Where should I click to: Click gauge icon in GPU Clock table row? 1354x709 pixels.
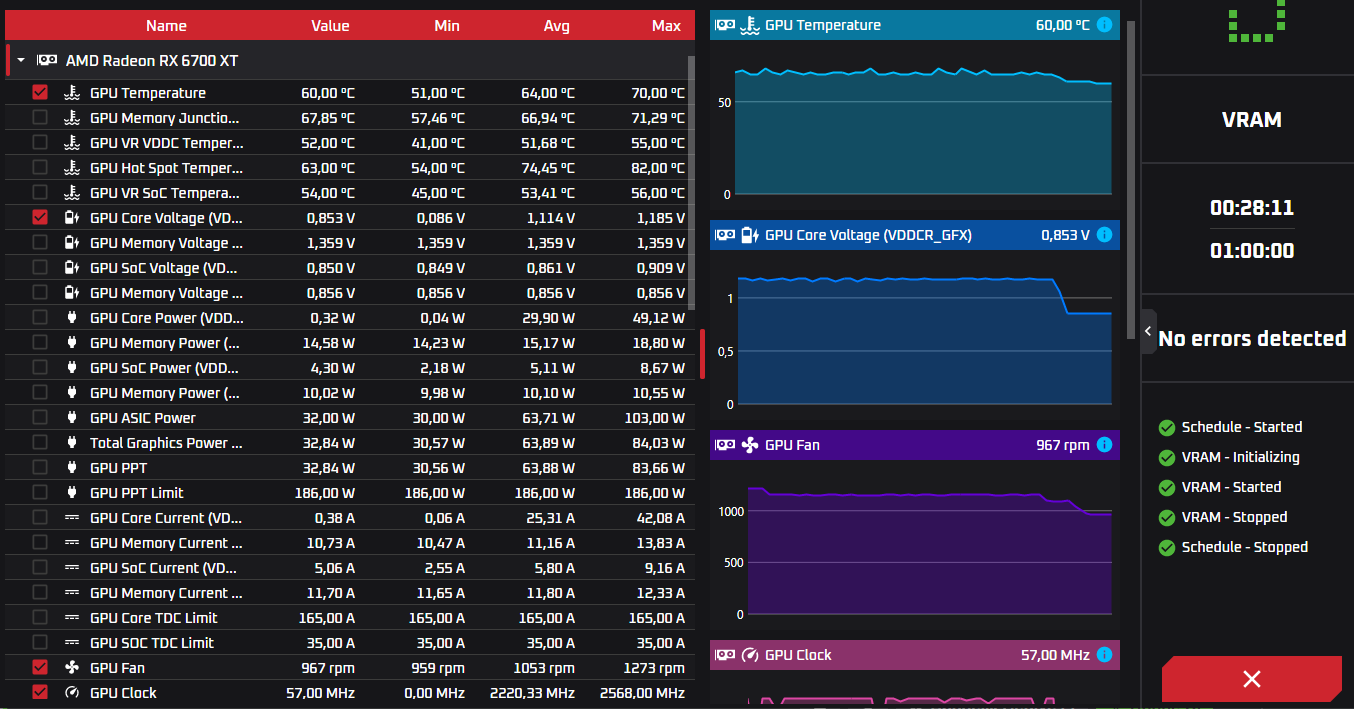(x=71, y=693)
